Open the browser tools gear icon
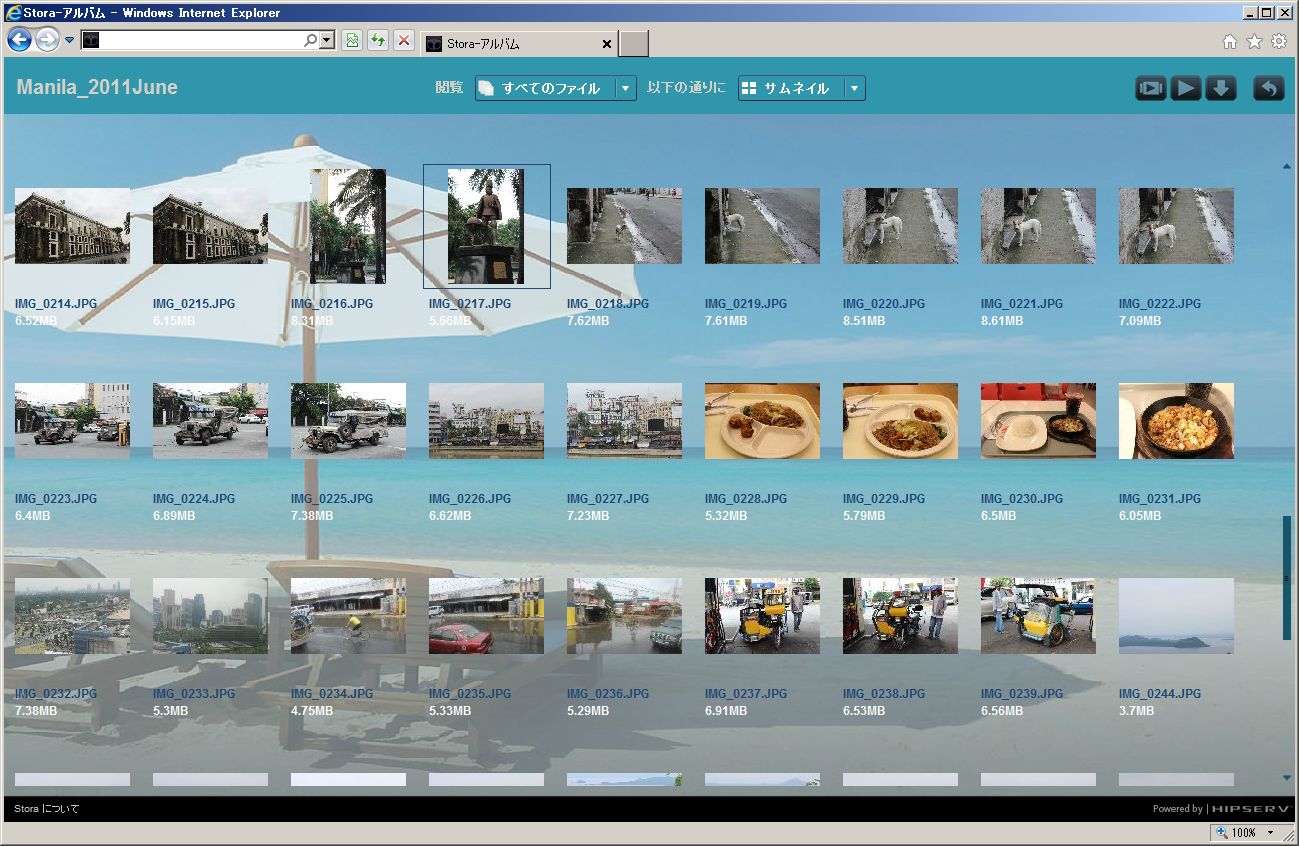 click(1278, 42)
